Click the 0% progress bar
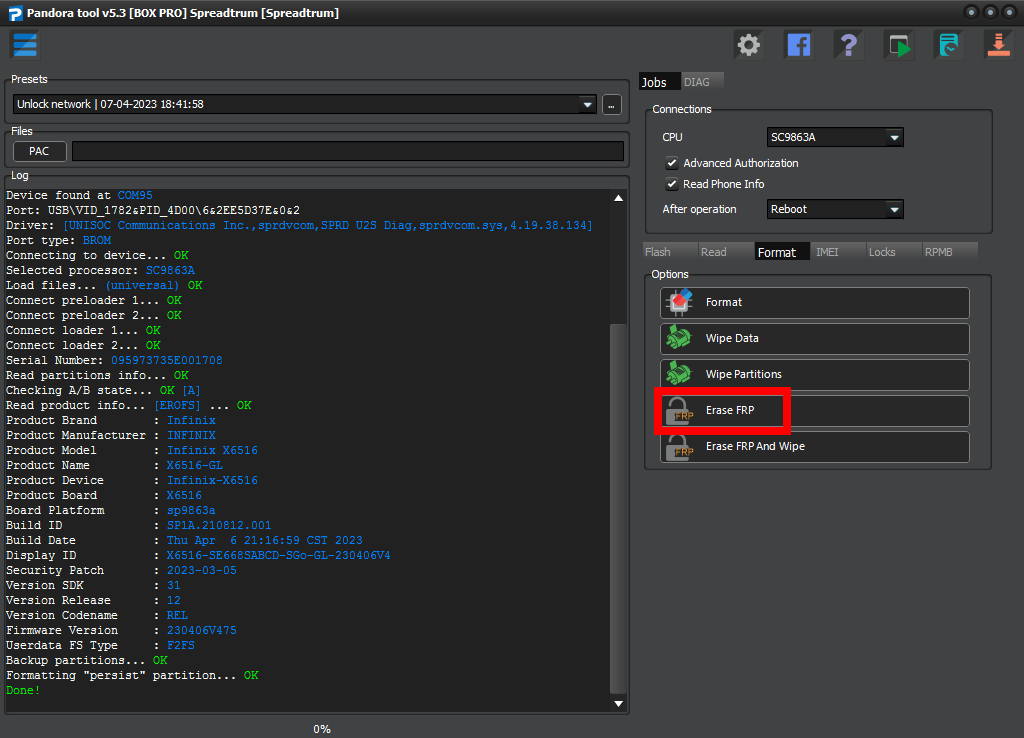Image resolution: width=1024 pixels, height=738 pixels. [322, 729]
